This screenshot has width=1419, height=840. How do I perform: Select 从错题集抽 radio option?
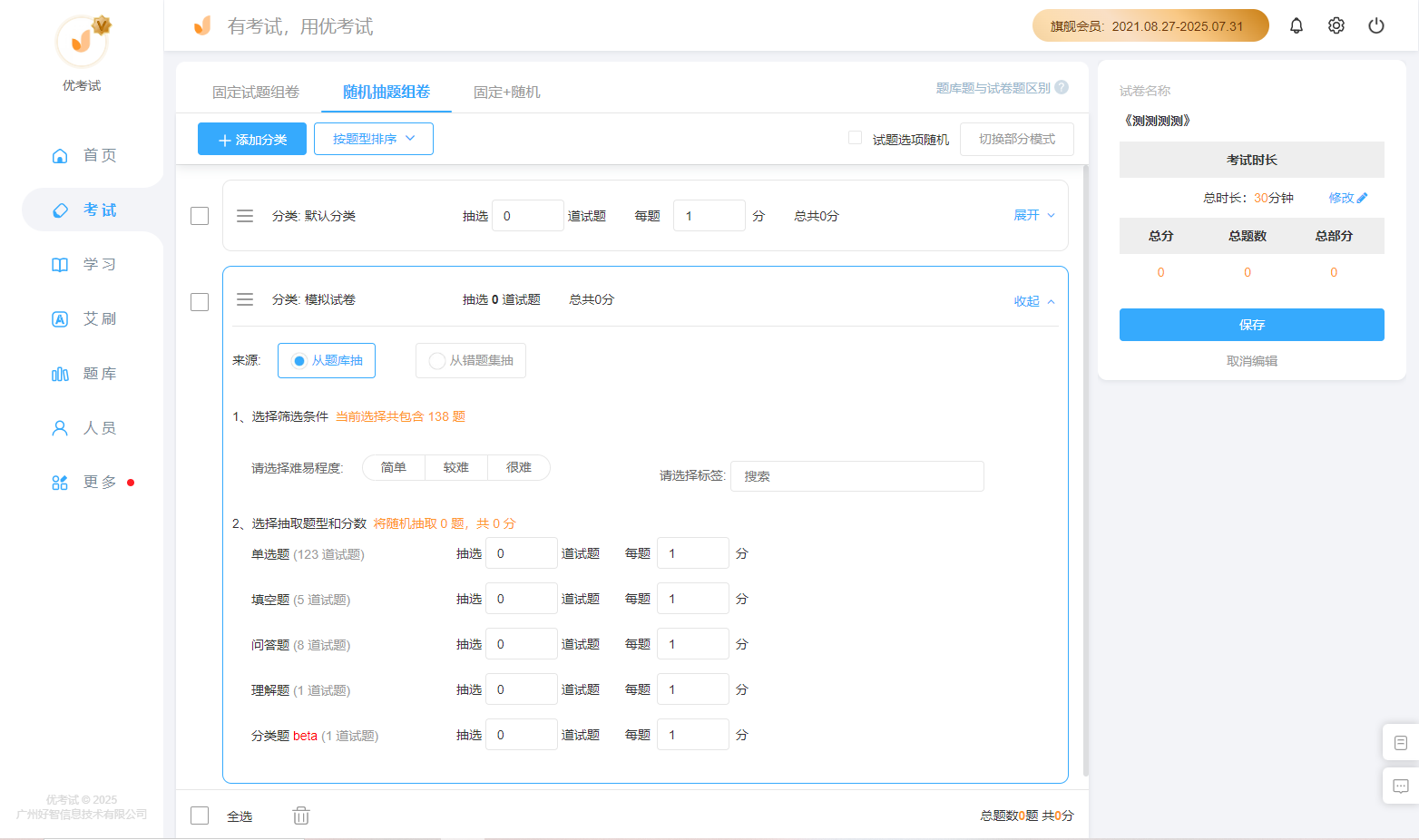[x=471, y=360]
